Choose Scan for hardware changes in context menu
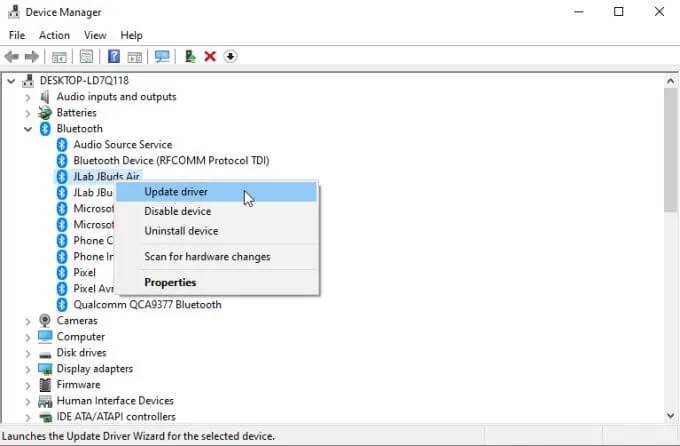 [217, 257]
